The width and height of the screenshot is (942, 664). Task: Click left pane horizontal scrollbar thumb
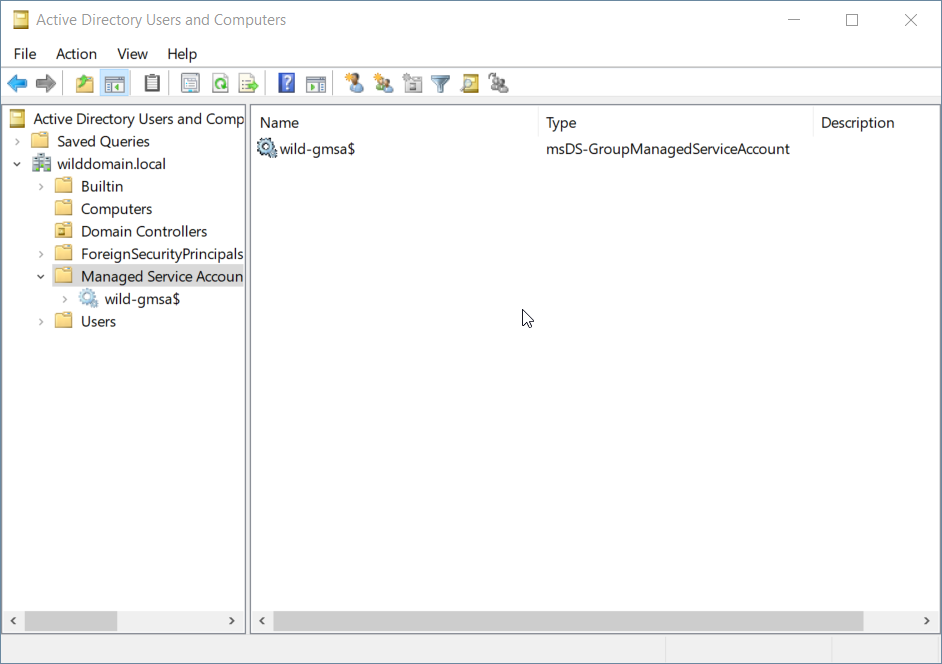[x=71, y=621]
